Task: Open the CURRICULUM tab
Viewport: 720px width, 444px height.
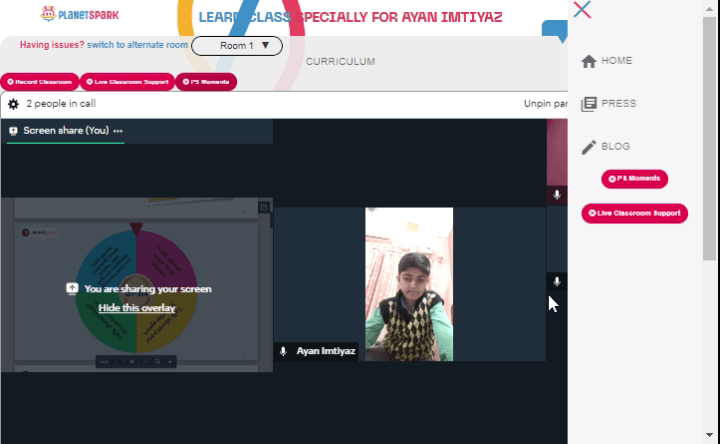Action: click(340, 62)
